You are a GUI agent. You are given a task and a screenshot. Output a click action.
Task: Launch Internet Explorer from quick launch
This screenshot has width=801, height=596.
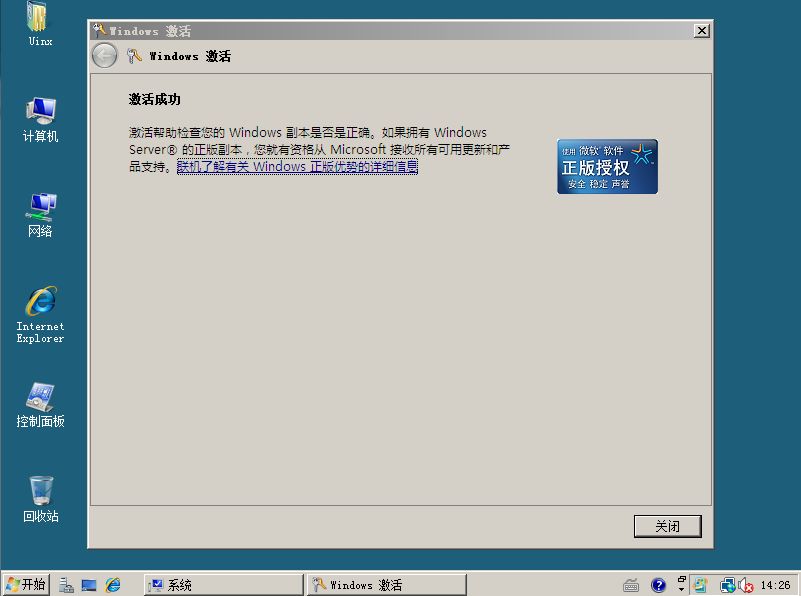(x=112, y=585)
